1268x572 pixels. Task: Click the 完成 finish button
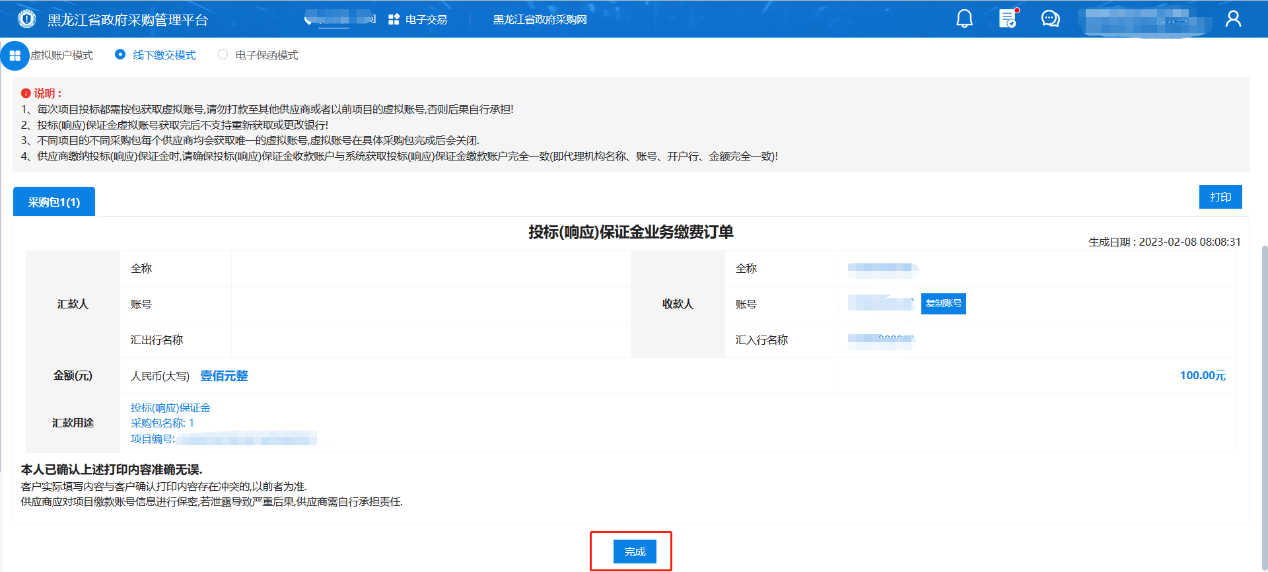click(635, 551)
